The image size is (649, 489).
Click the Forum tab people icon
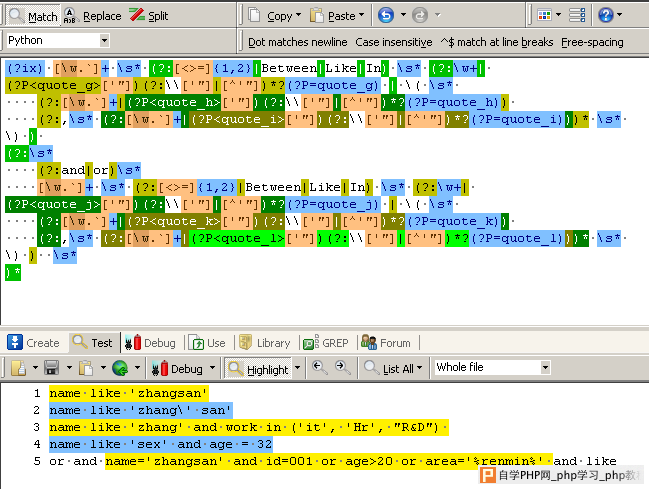369,342
